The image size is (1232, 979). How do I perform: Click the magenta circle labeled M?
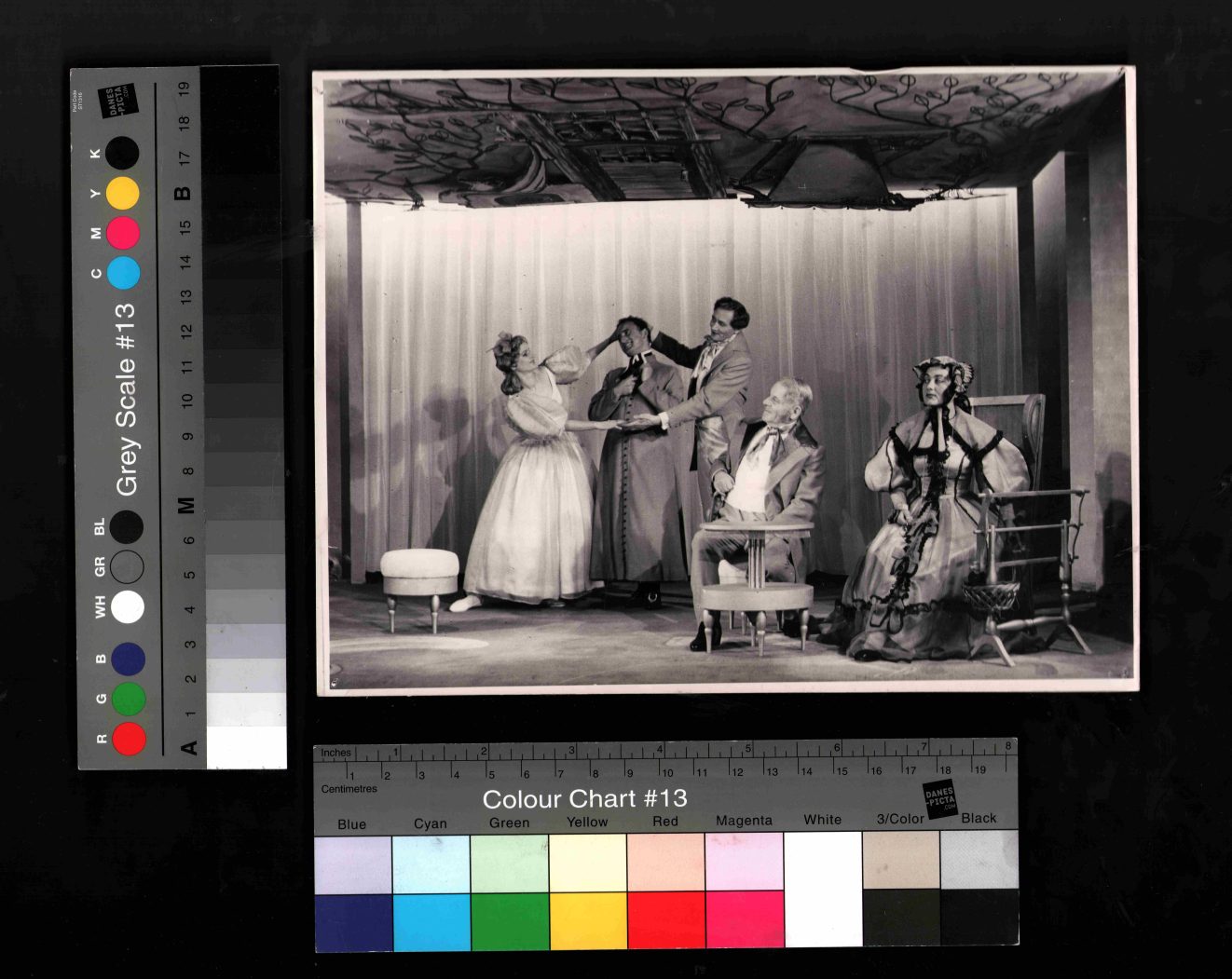[x=123, y=233]
